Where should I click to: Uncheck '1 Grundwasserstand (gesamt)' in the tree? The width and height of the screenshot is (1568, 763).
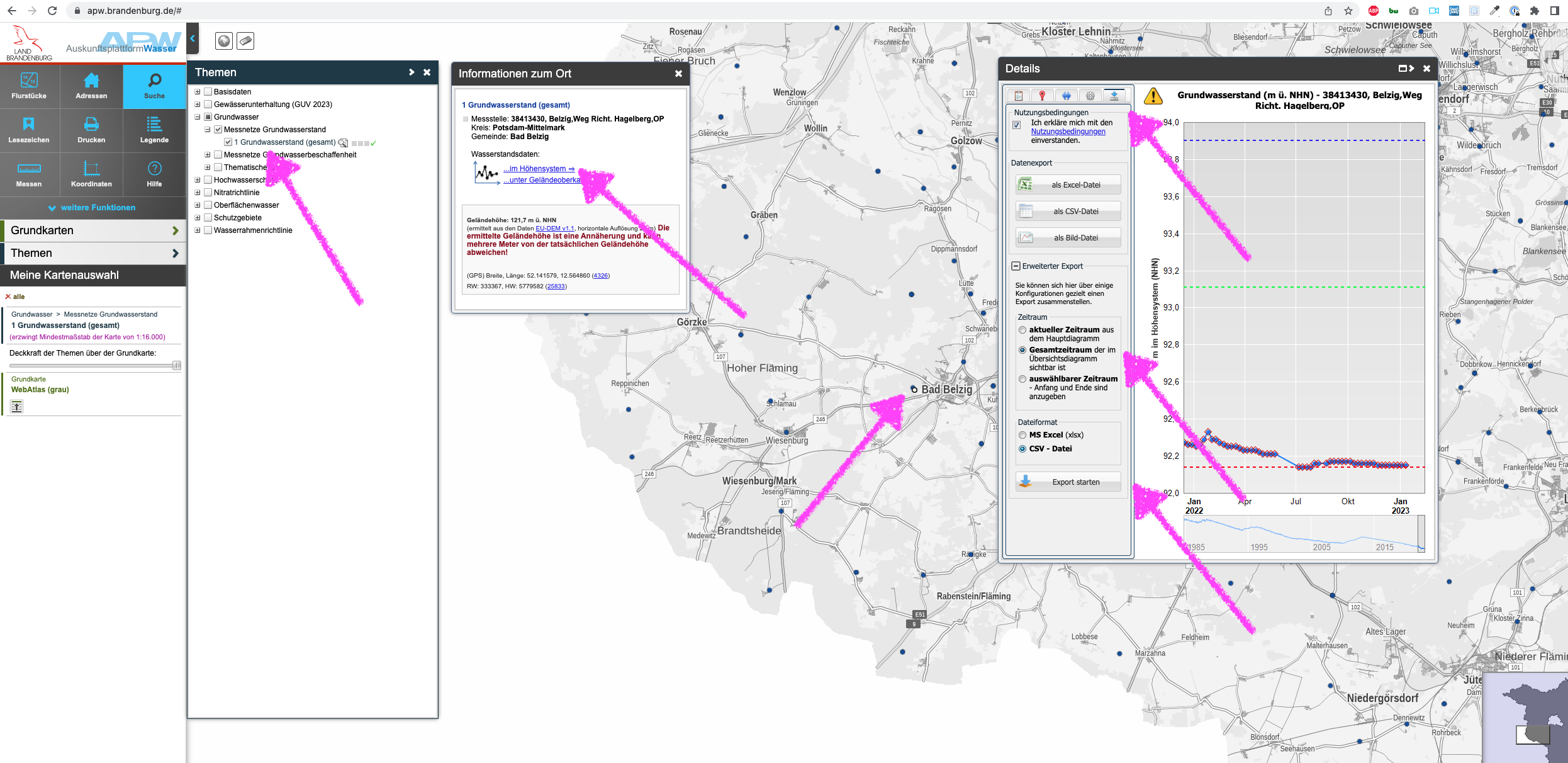click(x=227, y=142)
